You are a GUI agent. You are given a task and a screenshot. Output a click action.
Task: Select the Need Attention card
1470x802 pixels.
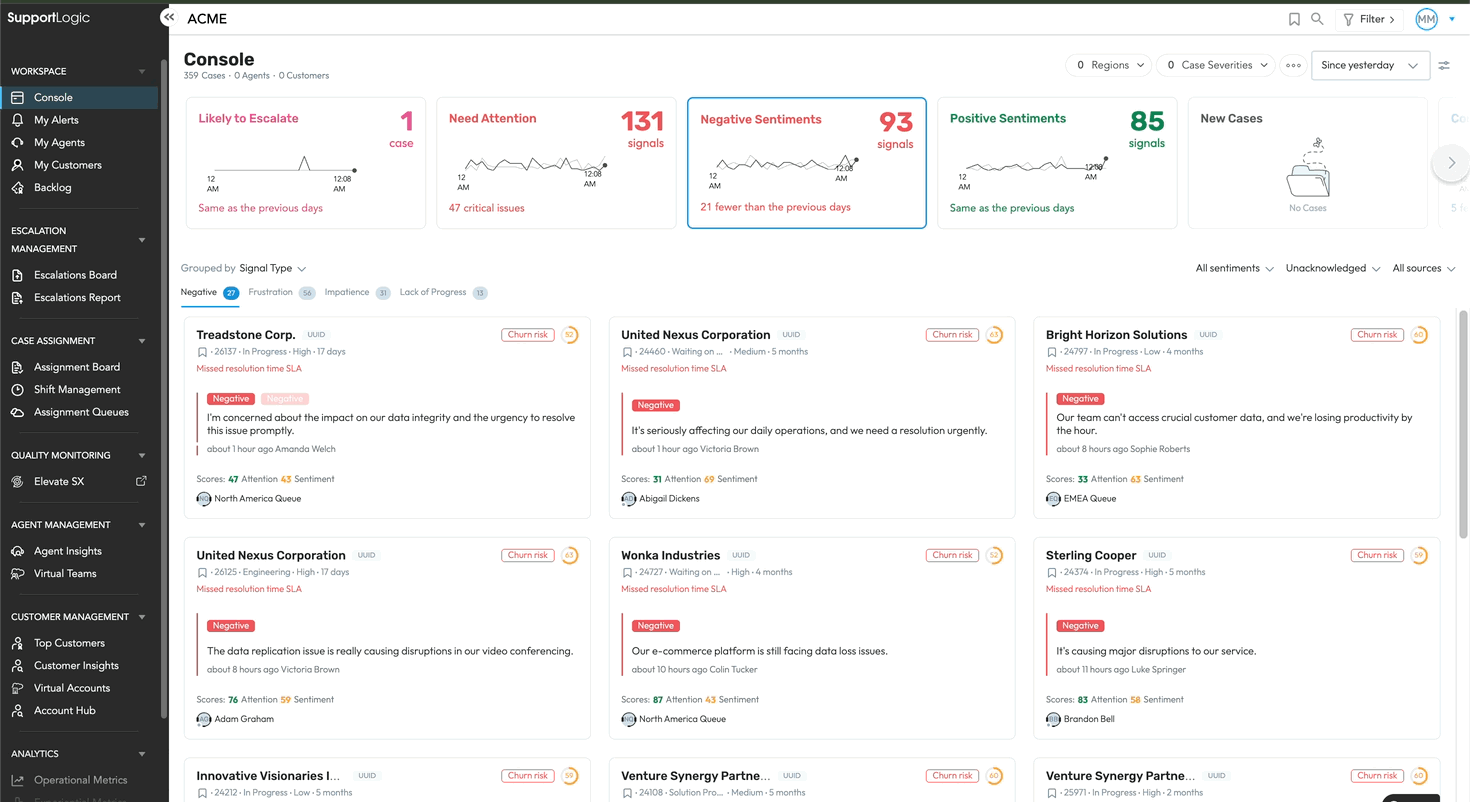[556, 163]
